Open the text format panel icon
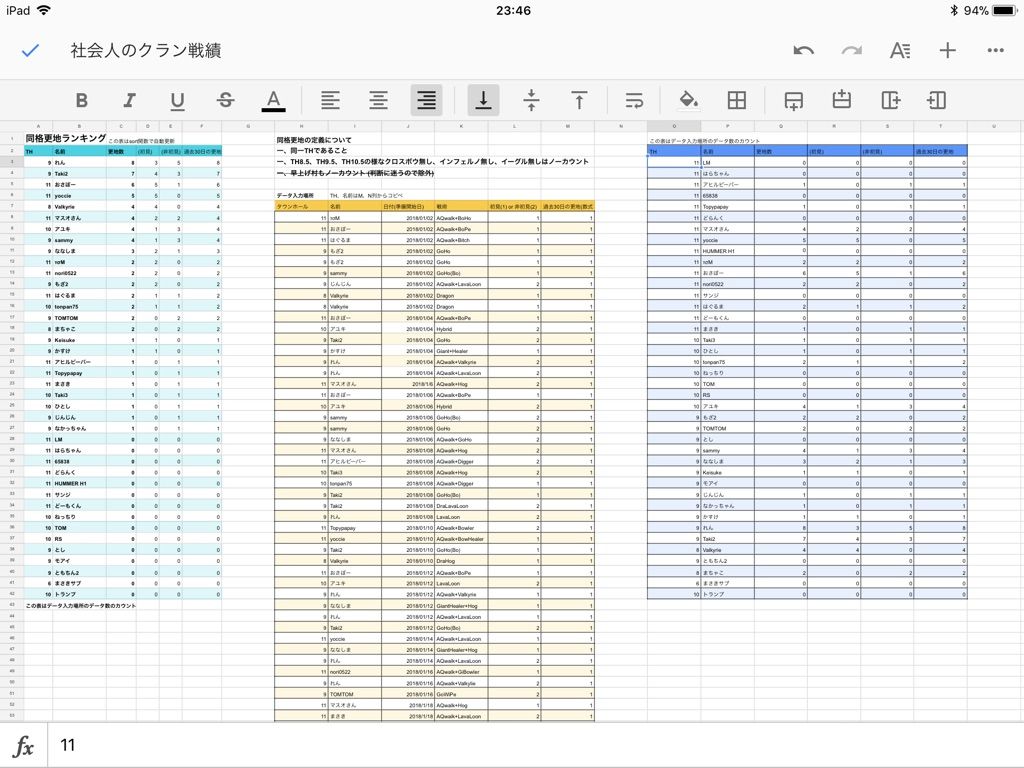The height and width of the screenshot is (768, 1024). click(x=900, y=50)
